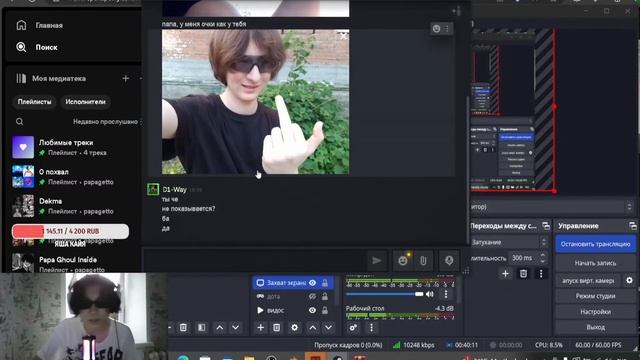This screenshot has height=360, width=640.
Task: Adjust the audio mixer volume slider
Action: click(x=384, y=294)
